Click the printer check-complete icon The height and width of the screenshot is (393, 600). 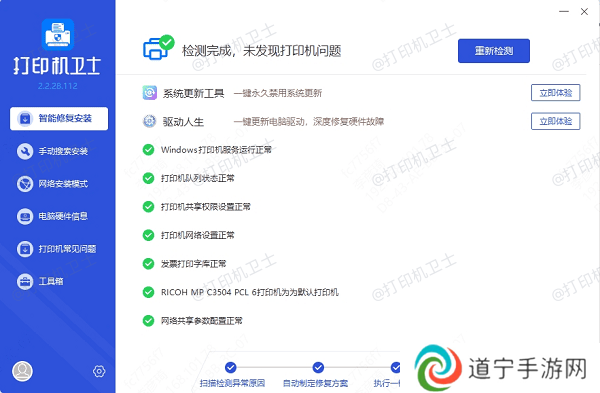(x=158, y=48)
